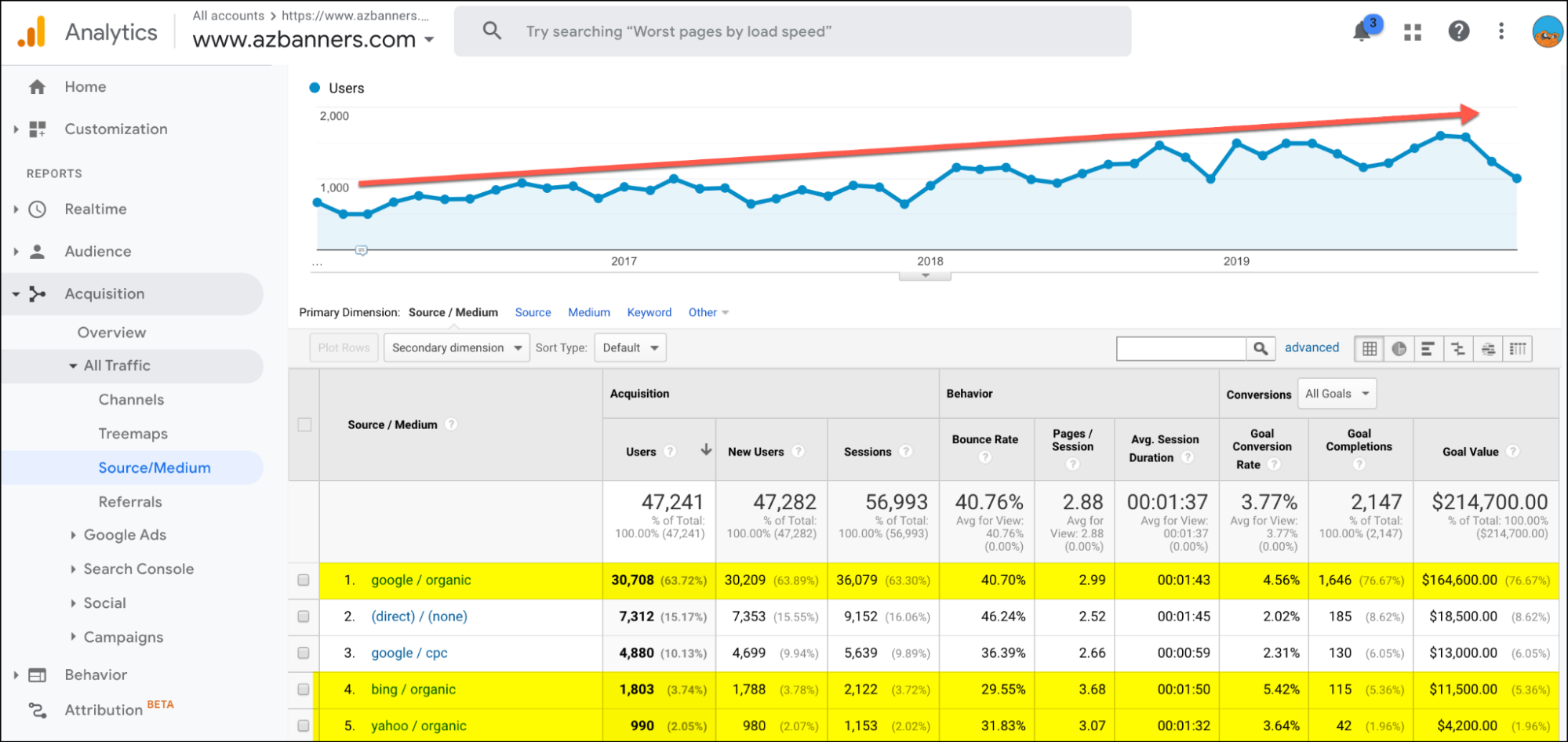Open the bing / organic source link
This screenshot has height=742, width=1568.
413,689
